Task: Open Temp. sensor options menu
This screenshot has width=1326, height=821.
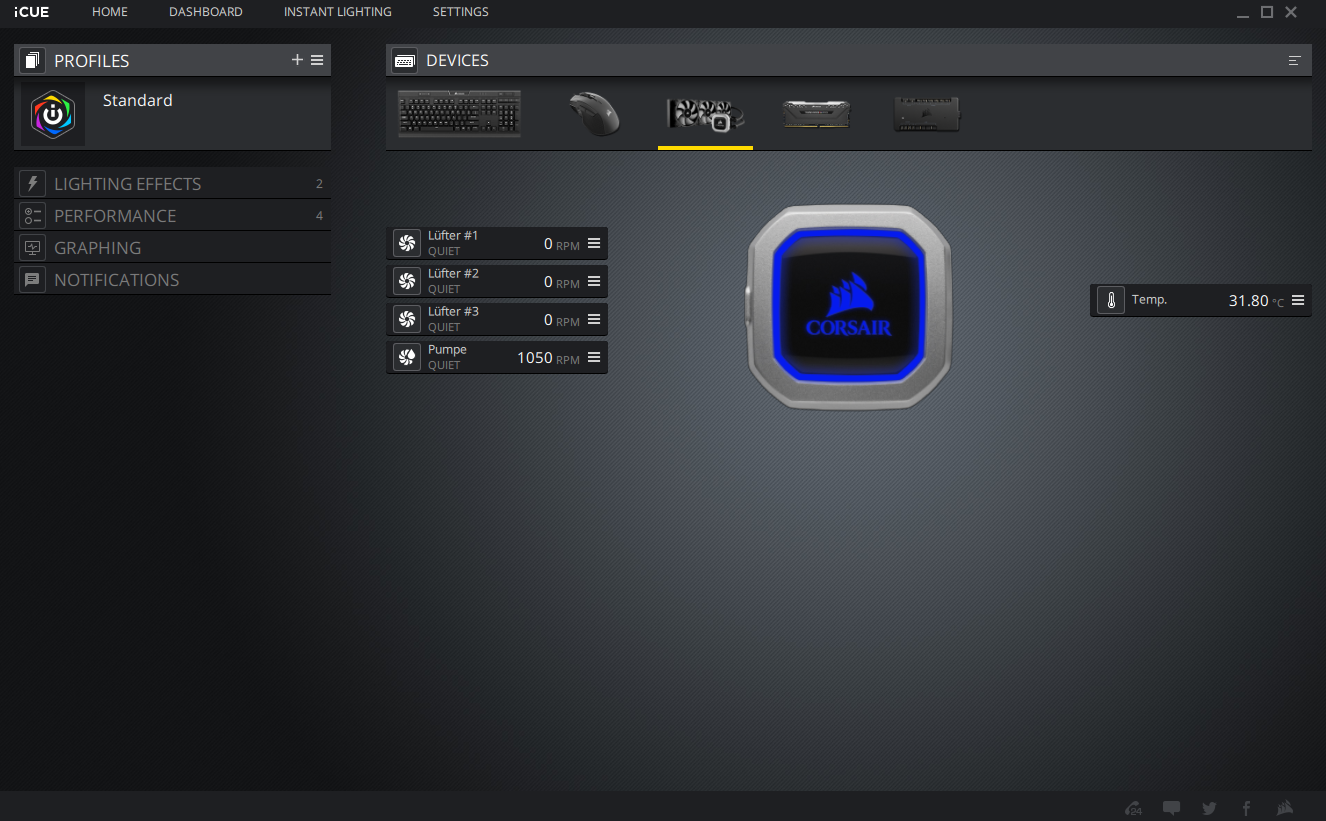Action: click(x=1298, y=300)
